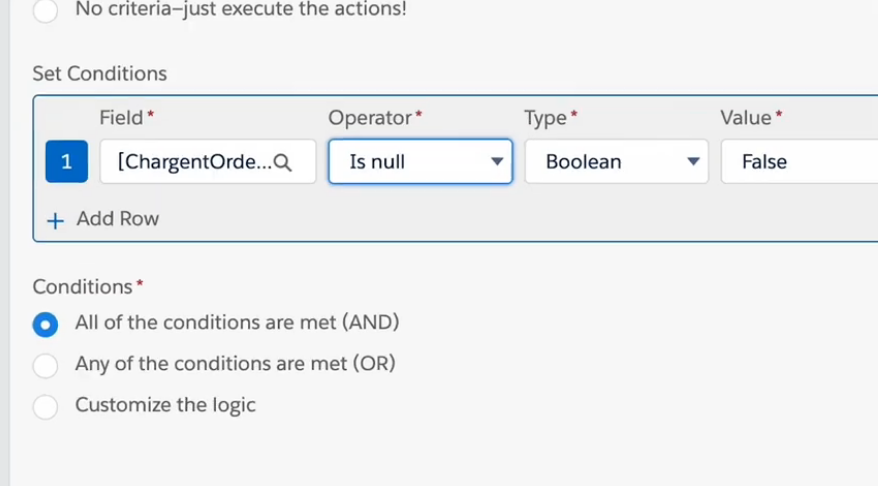878x486 pixels.
Task: Open the Value dropdown showing 'False'
Action: pyautogui.click(x=798, y=162)
